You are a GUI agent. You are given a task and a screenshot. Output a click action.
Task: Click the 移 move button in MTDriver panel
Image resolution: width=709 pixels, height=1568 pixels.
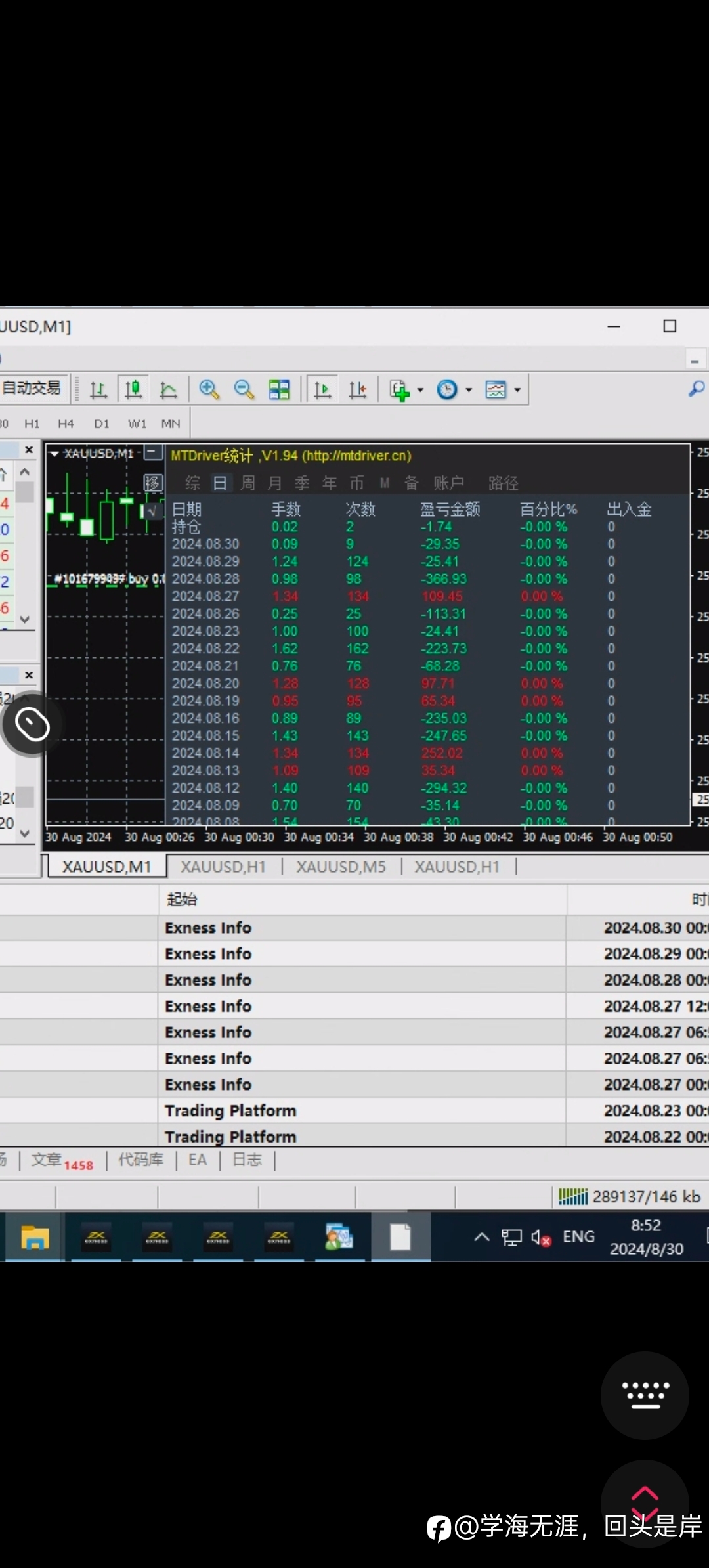[153, 483]
